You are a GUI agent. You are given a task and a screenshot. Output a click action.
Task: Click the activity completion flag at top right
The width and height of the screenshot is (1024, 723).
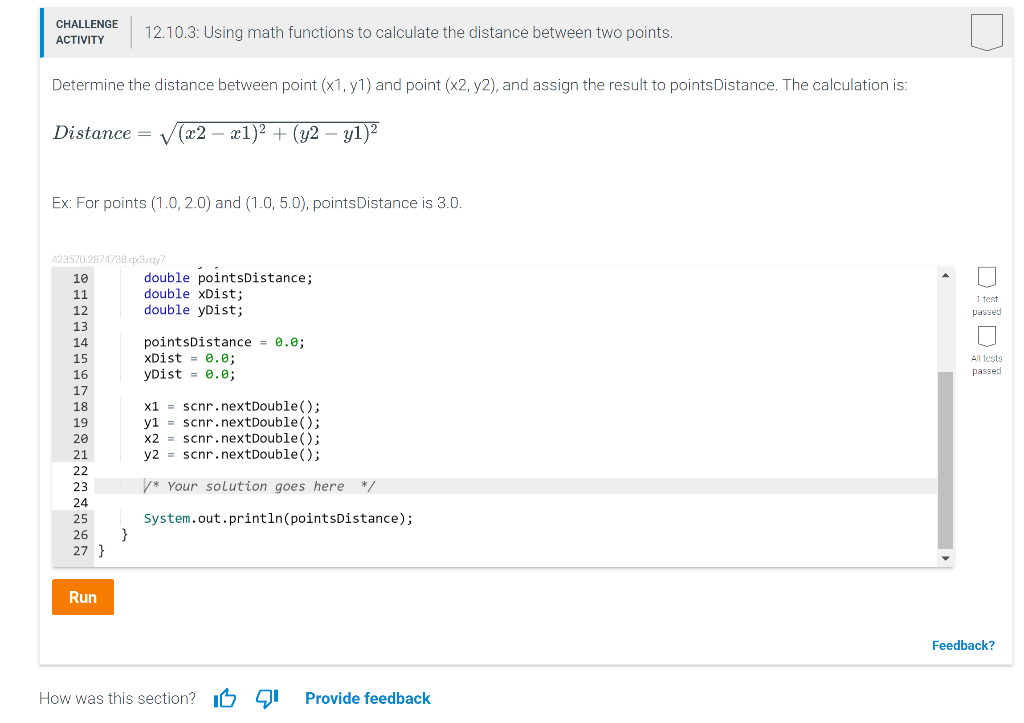point(987,31)
